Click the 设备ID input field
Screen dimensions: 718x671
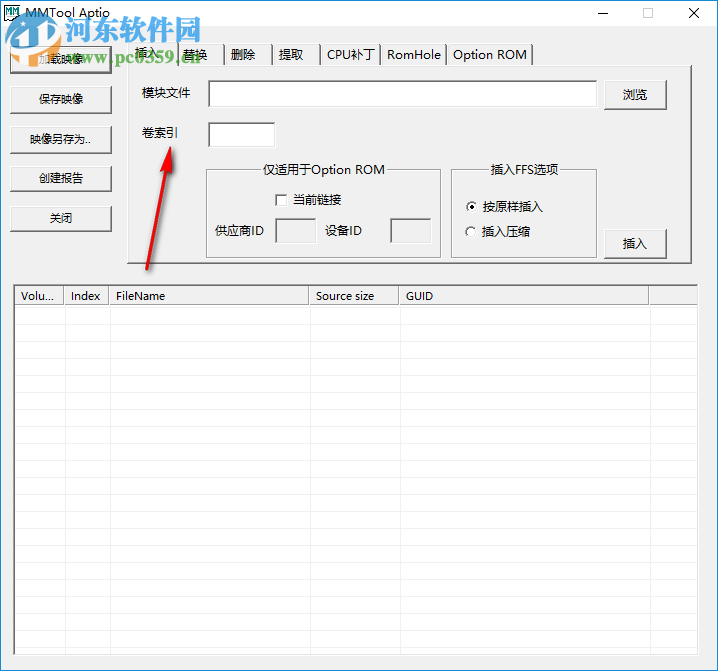click(x=410, y=230)
